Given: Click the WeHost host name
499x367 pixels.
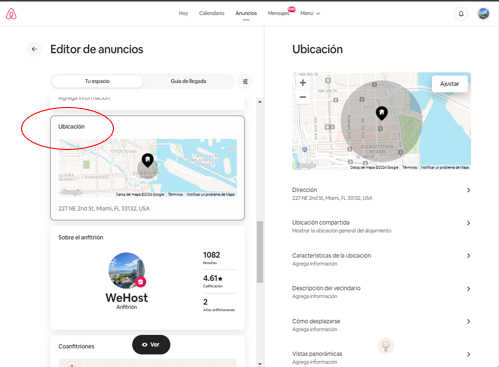Looking at the screenshot, I should pyautogui.click(x=127, y=298).
